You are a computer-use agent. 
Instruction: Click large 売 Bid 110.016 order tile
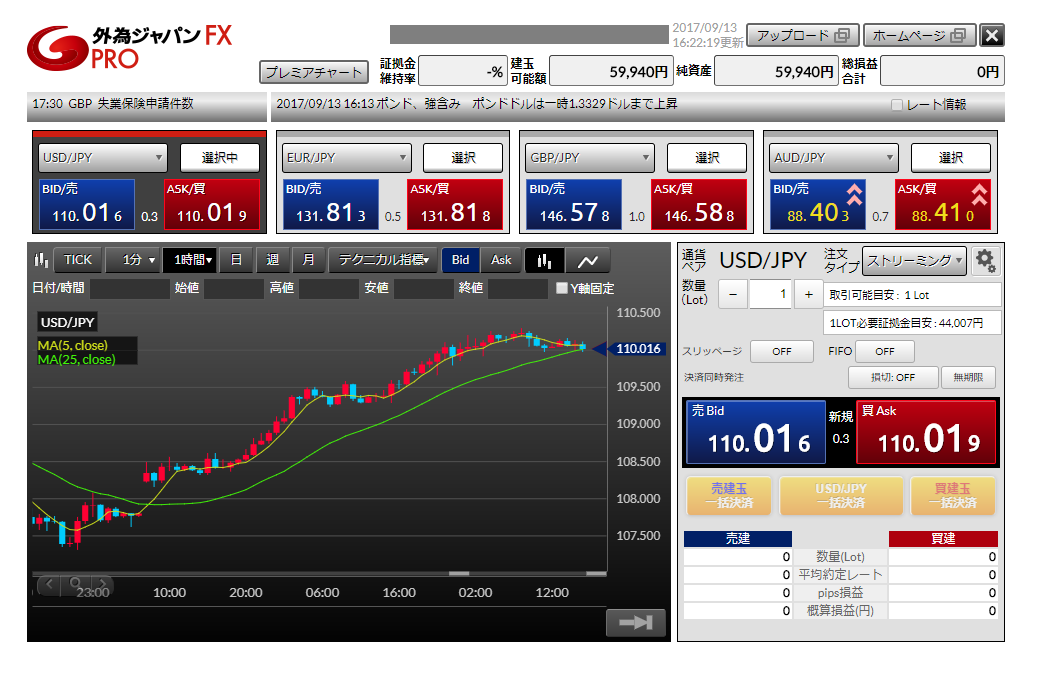tap(756, 432)
